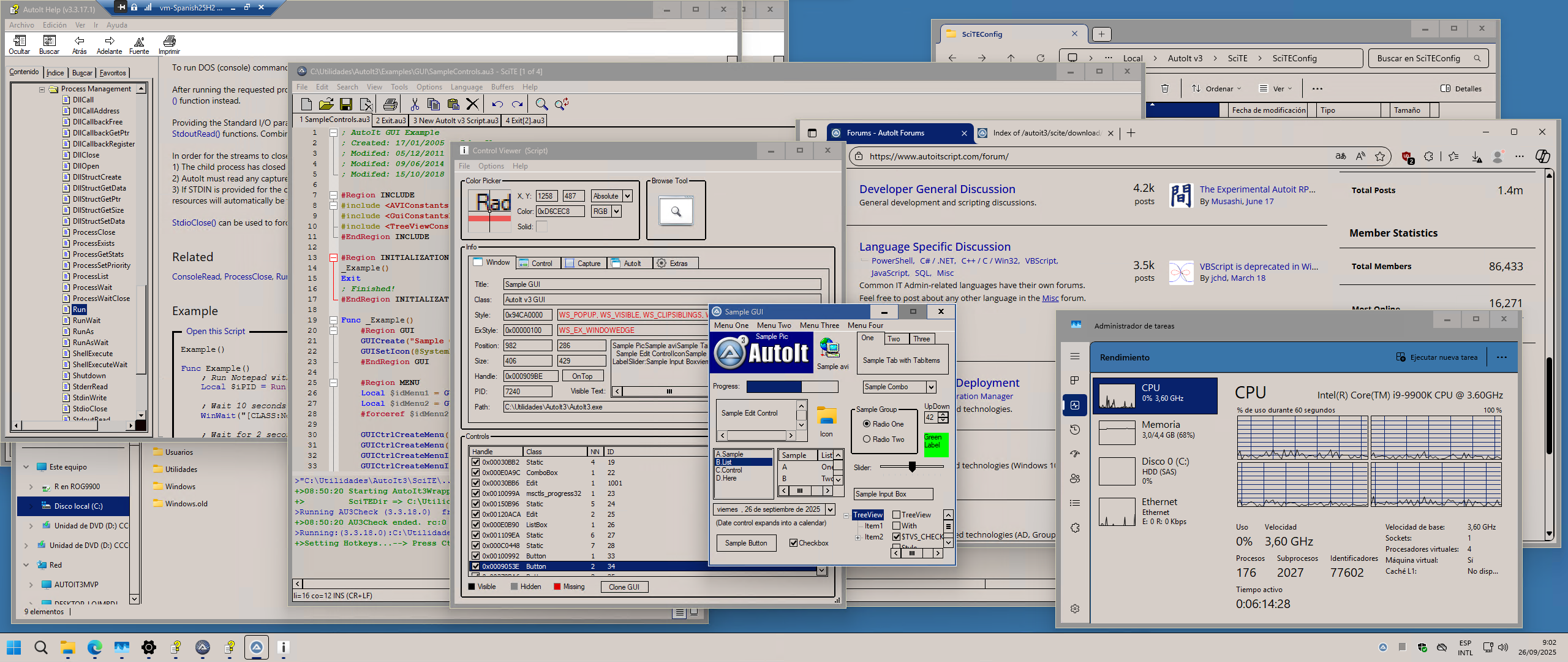Uncheck the 0x000E0A9C ComboBox row checkbox
This screenshot has height=662, width=1568.
tap(475, 473)
